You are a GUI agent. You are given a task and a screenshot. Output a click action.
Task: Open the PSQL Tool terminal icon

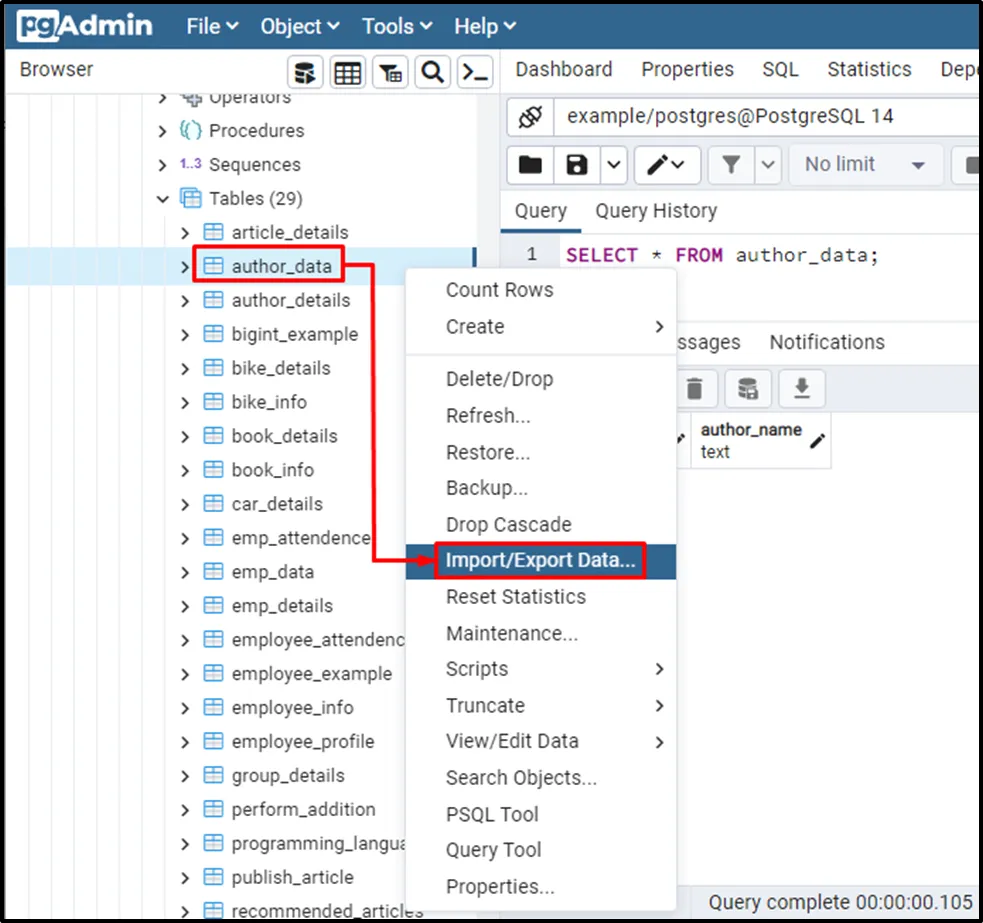point(475,73)
